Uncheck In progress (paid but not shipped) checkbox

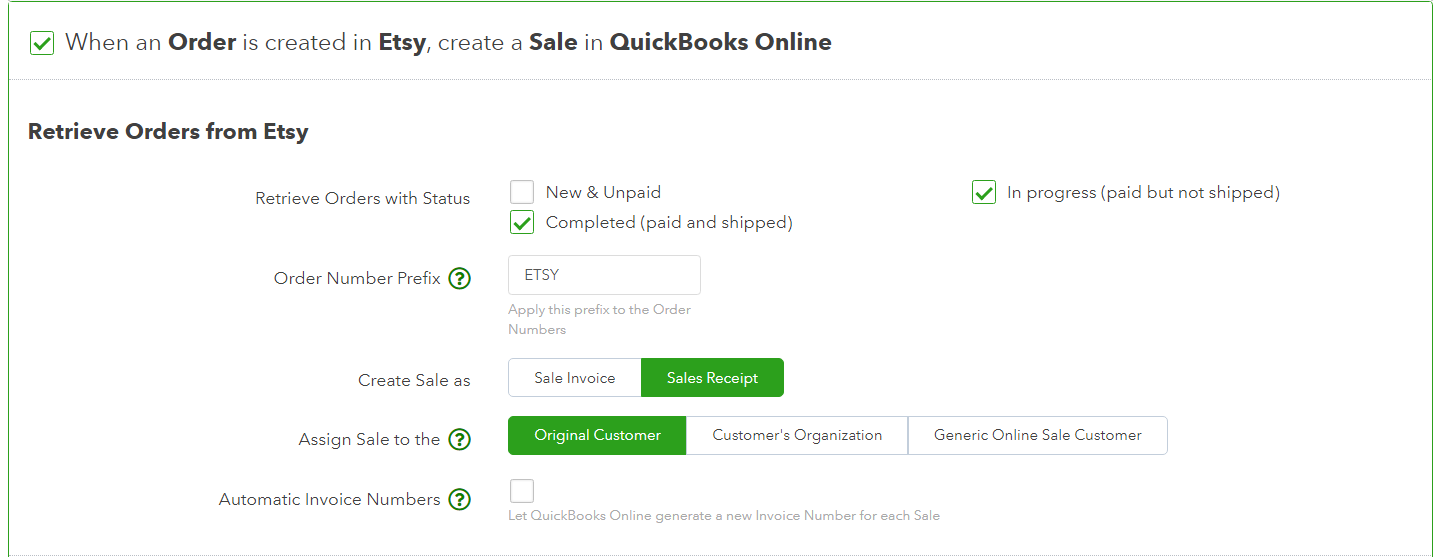984,192
